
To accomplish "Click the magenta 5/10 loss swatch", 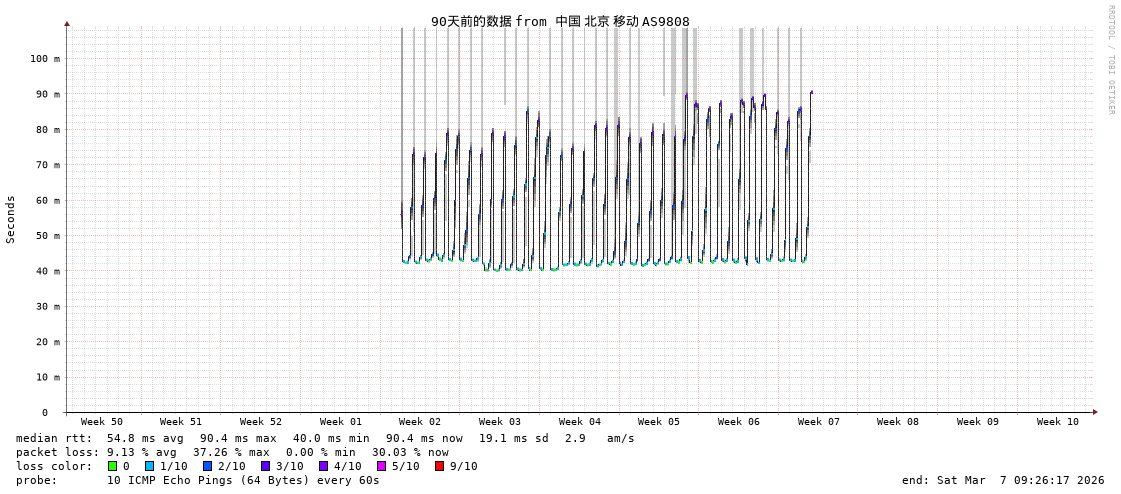I will [x=381, y=466].
